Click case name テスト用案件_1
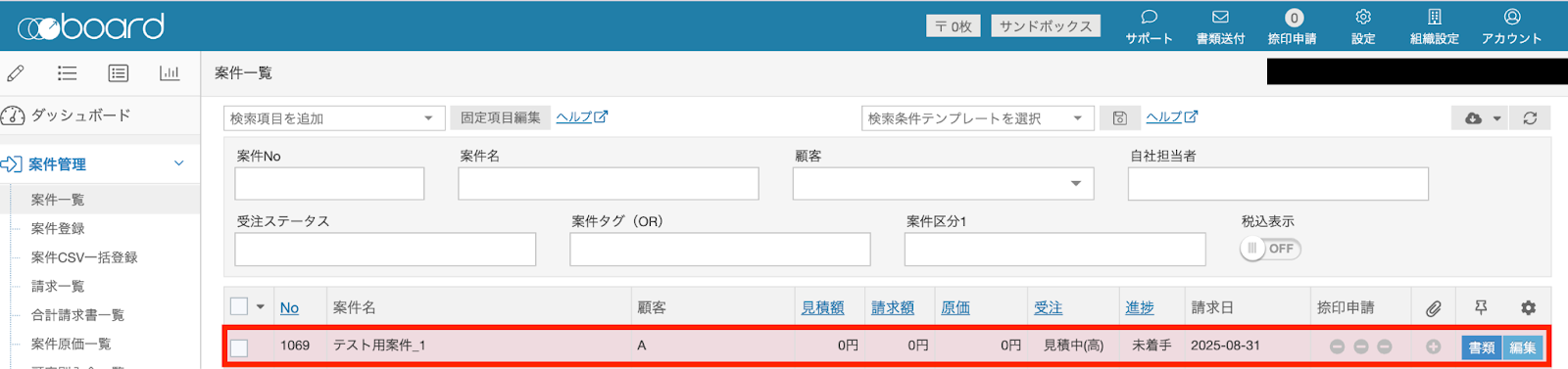The width and height of the screenshot is (1568, 369). [379, 346]
